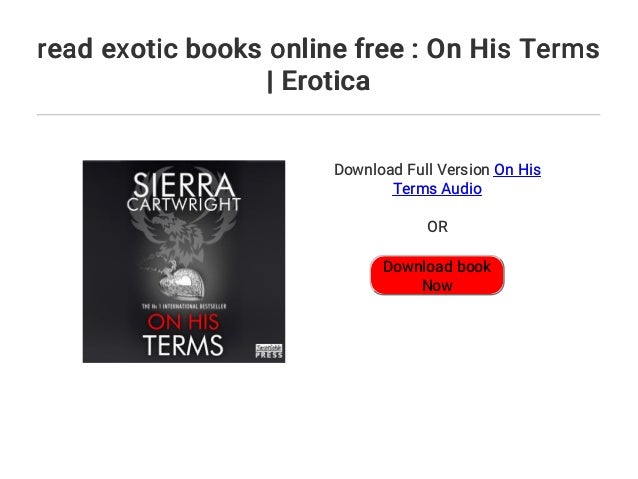Click the Download Full Version text
Screen dimensions: 638x479
[411, 170]
